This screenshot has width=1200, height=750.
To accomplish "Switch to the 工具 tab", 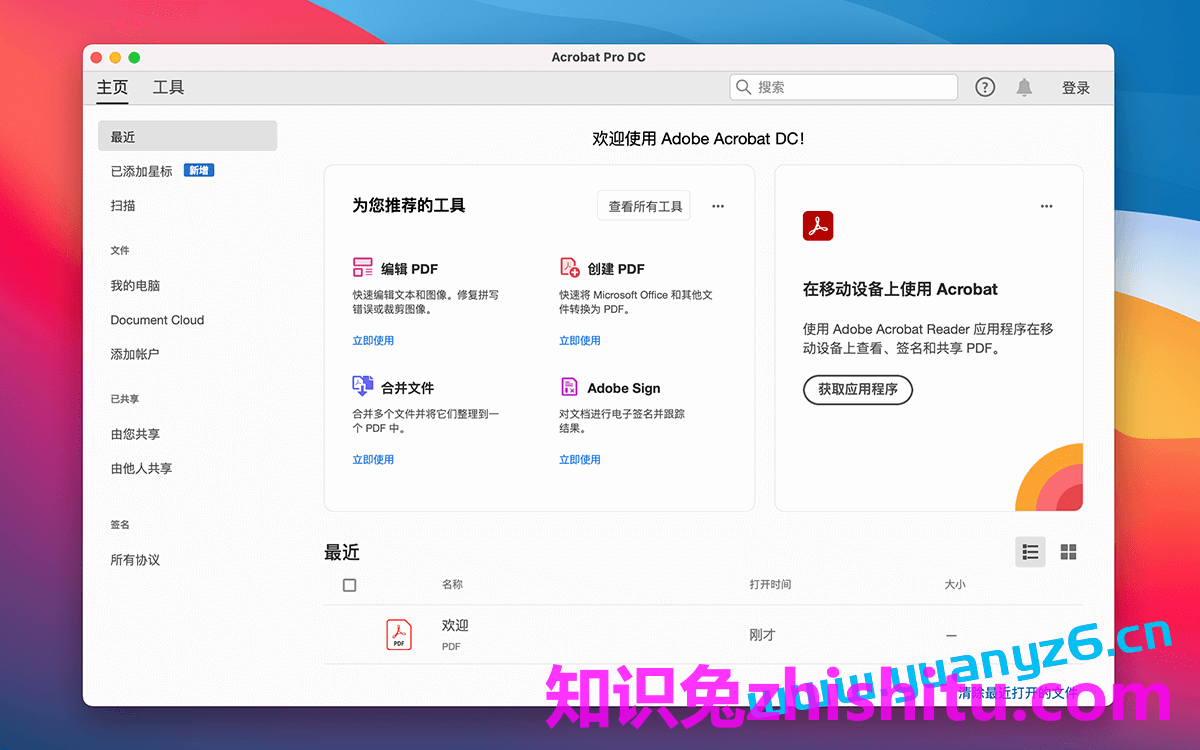I will [168, 87].
